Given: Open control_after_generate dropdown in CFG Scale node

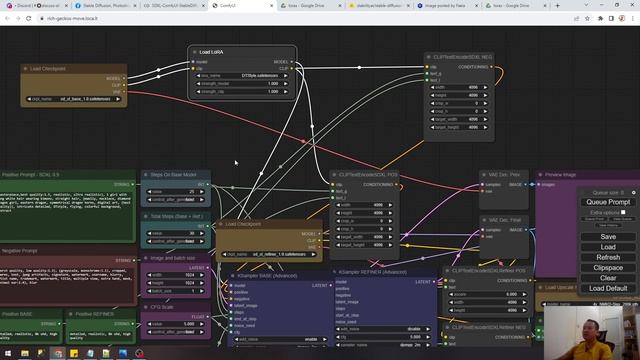Looking at the screenshot, I should pos(176,332).
